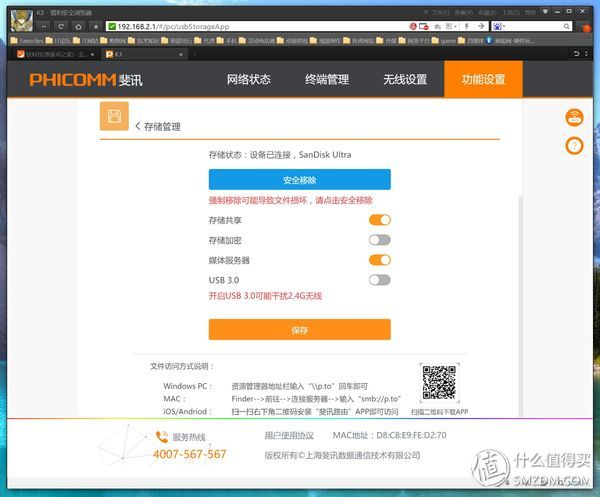Open the 终端管理 menu

[x=327, y=79]
